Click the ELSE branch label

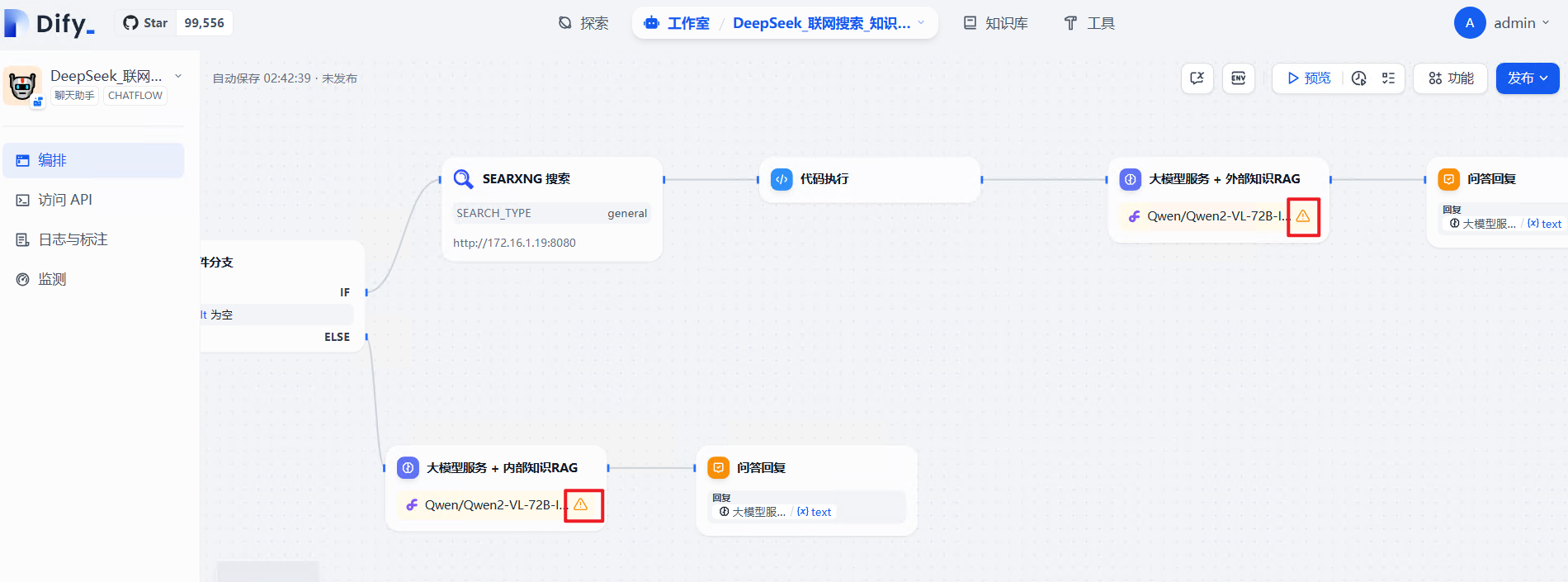[x=337, y=337]
